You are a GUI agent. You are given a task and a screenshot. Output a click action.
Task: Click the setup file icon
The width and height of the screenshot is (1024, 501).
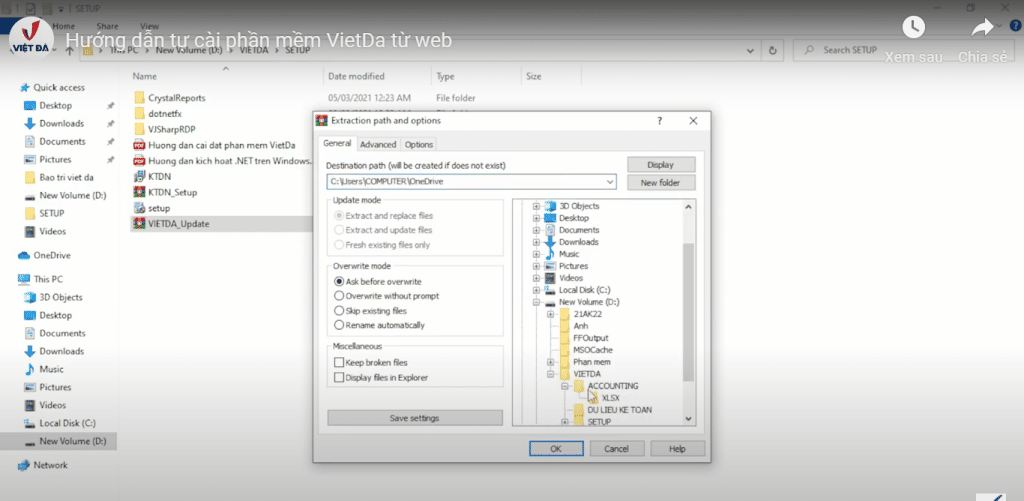(139, 208)
